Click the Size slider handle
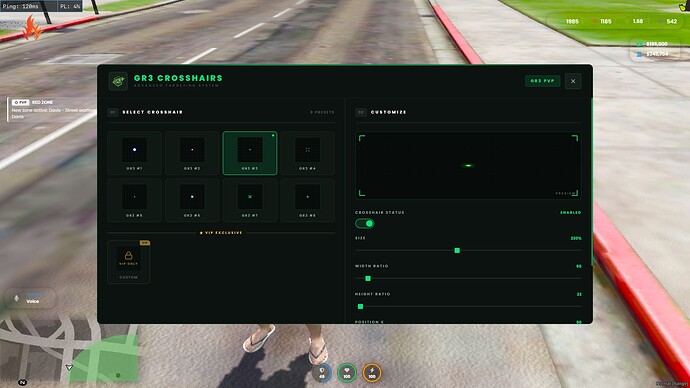The width and height of the screenshot is (690, 388). pyautogui.click(x=457, y=250)
